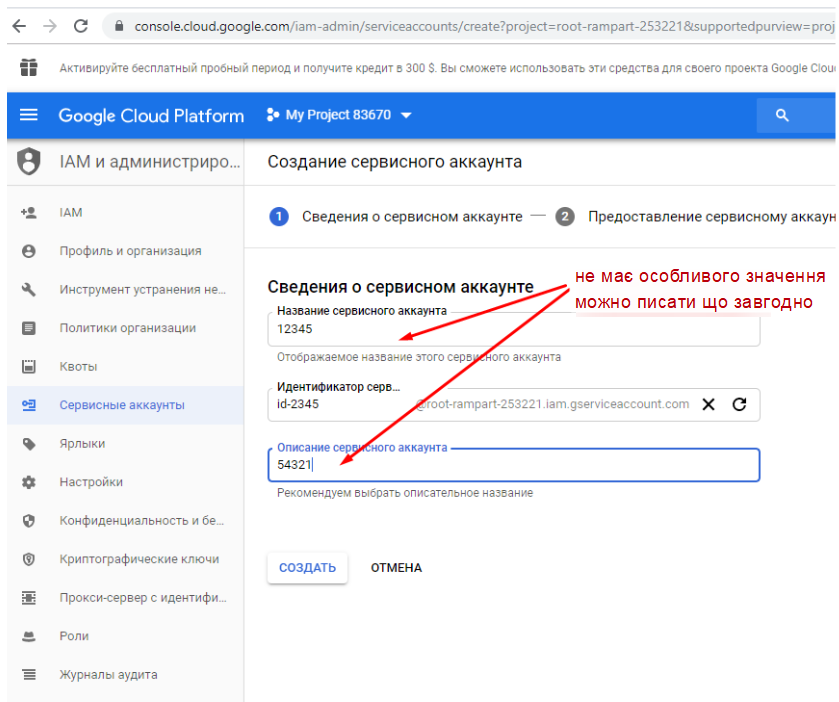The image size is (839, 702).
Task: Click hint Отображаемое название этого сервисного аккаунта
Action: click(x=419, y=357)
